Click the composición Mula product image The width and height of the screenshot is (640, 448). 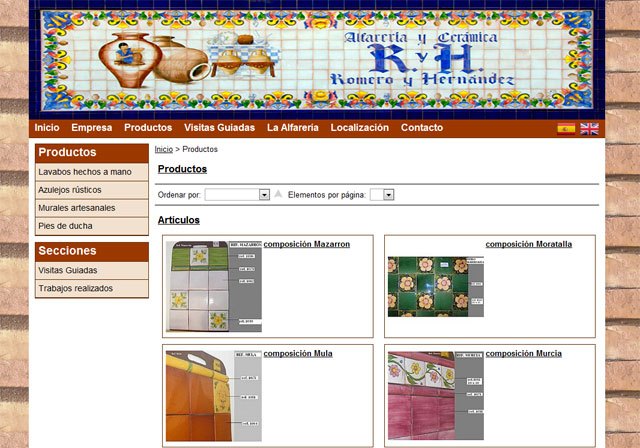pos(213,395)
